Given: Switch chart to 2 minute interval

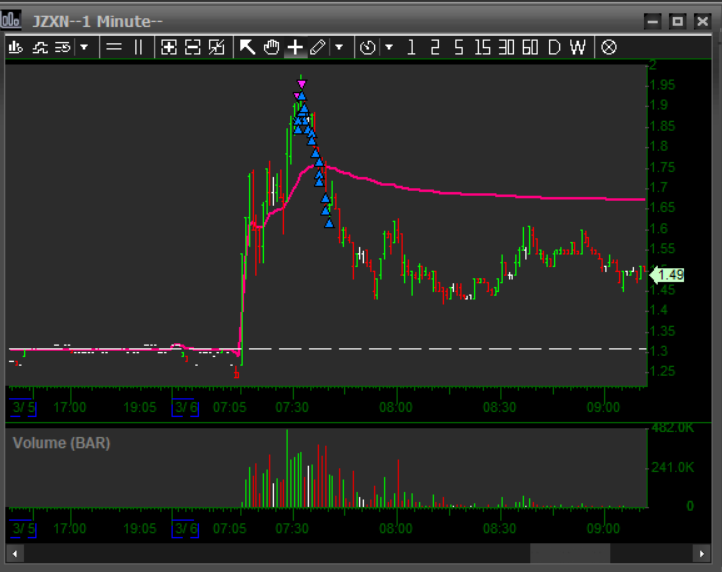Looking at the screenshot, I should (435, 47).
